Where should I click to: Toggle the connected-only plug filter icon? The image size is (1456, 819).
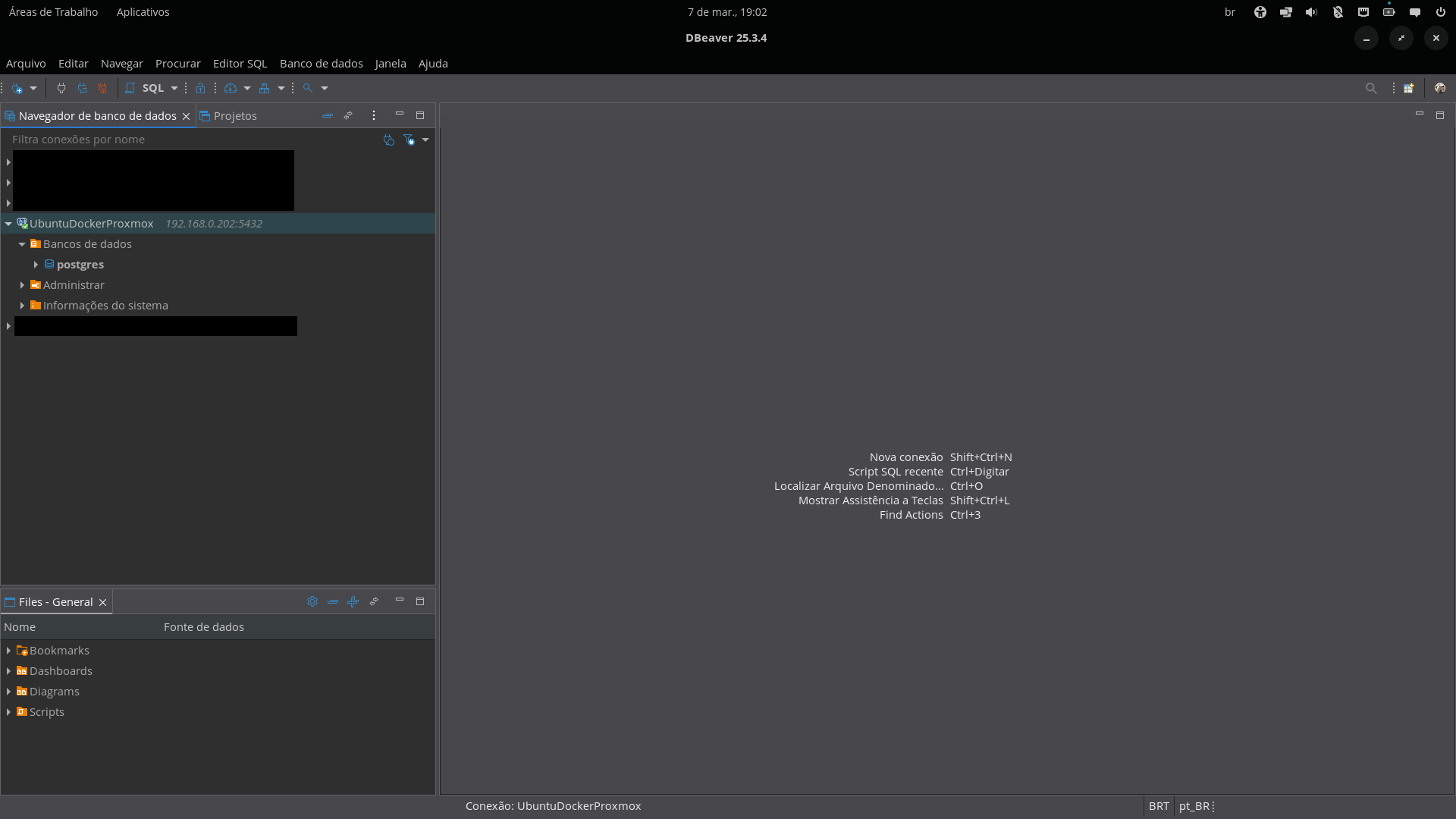(388, 140)
